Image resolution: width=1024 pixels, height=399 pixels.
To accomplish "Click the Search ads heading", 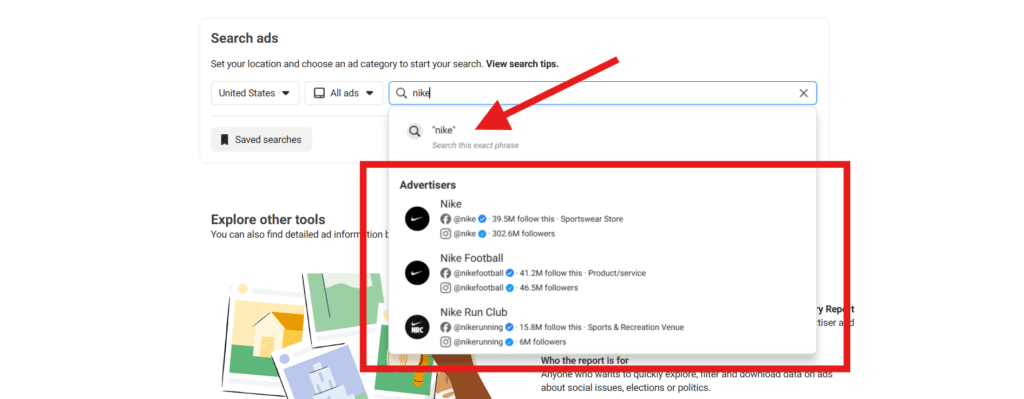I will pyautogui.click(x=244, y=39).
